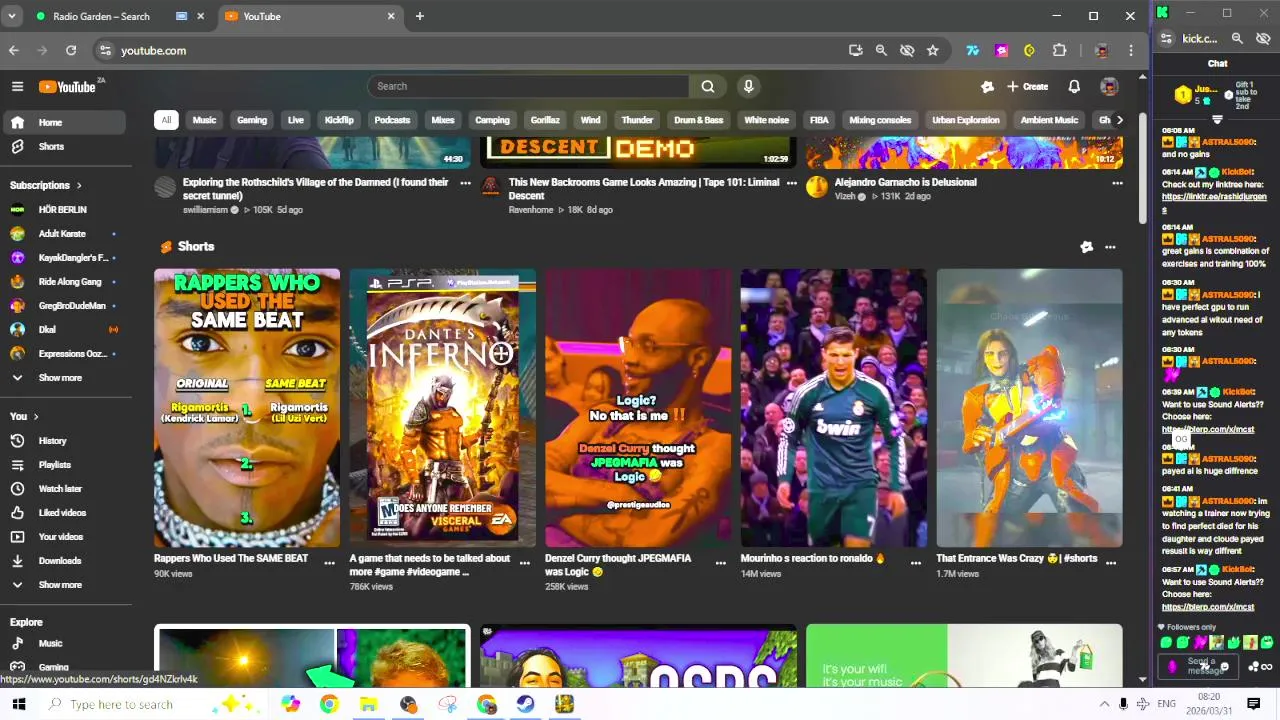The height and width of the screenshot is (720, 1280).
Task: Select the All filter chip
Action: (166, 120)
